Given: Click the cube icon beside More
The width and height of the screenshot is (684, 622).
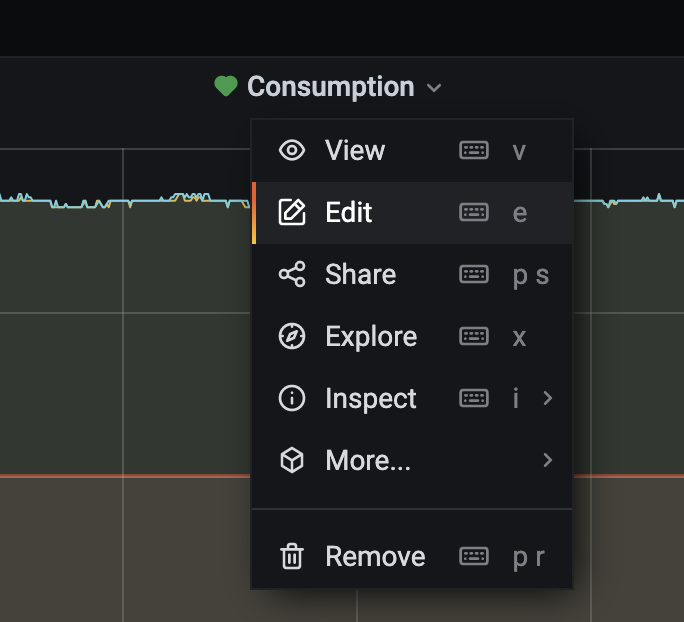Looking at the screenshot, I should click(292, 461).
